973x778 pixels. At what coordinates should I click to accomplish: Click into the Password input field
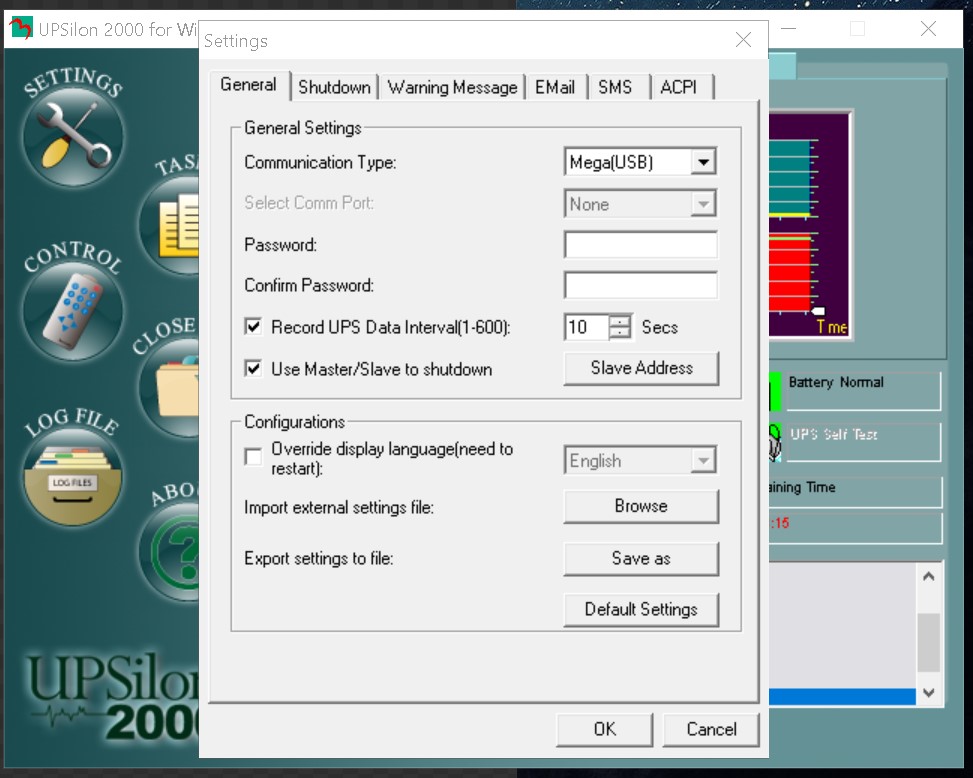point(640,245)
